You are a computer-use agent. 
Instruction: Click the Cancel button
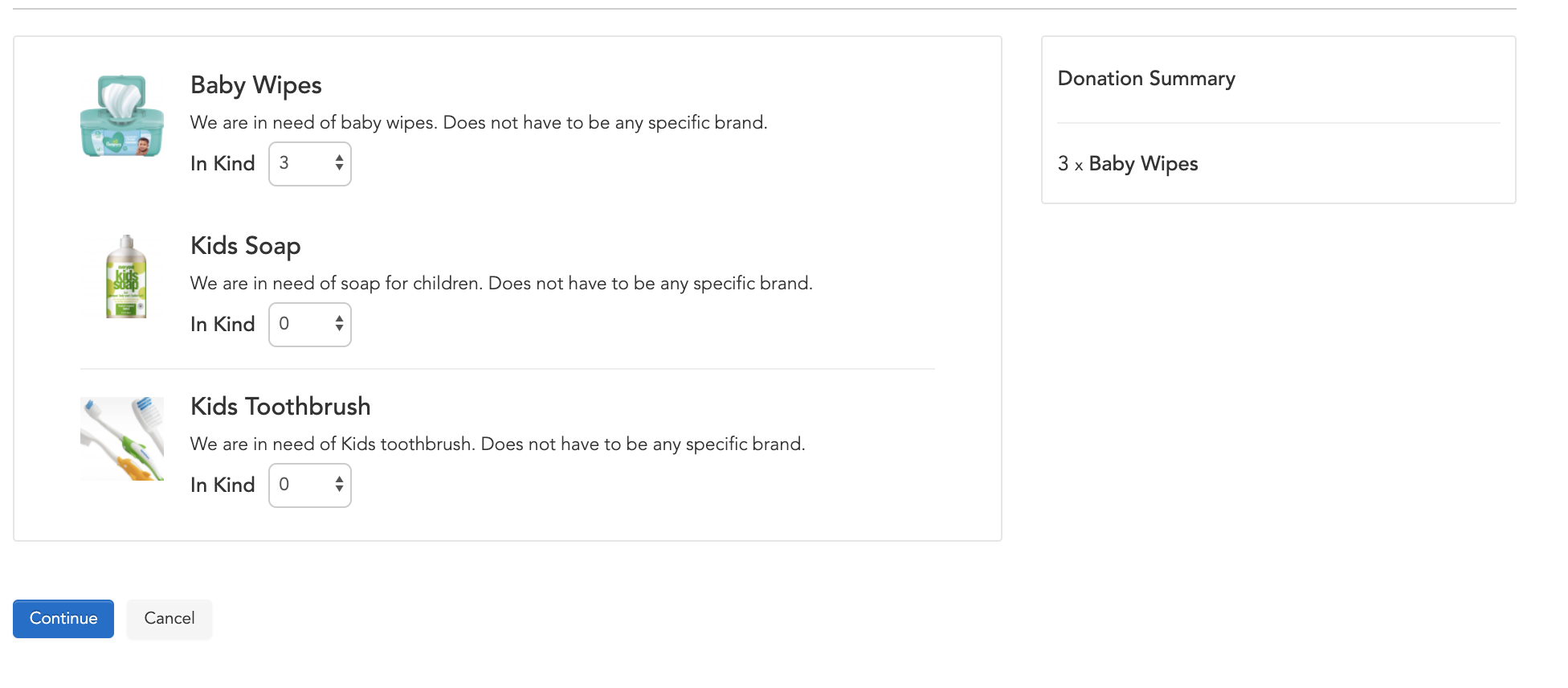click(169, 619)
